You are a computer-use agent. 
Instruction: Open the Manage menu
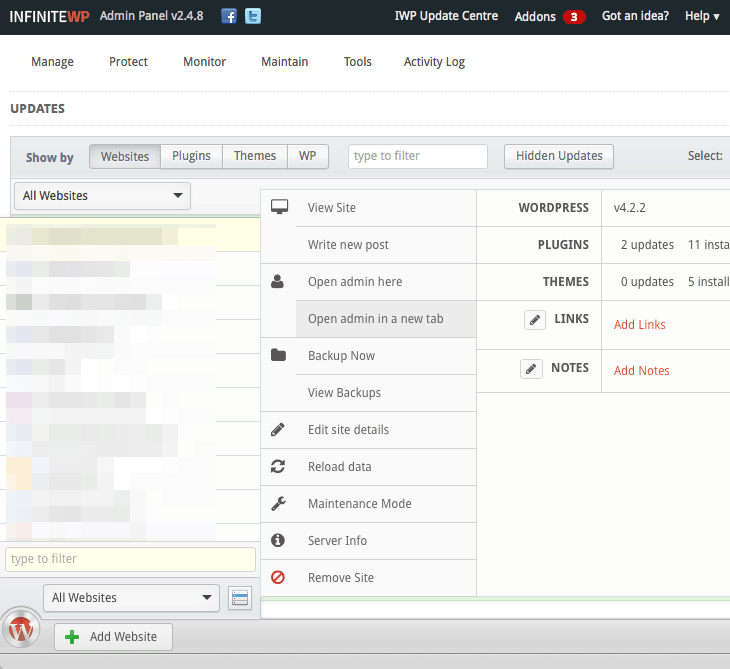pyautogui.click(x=53, y=61)
